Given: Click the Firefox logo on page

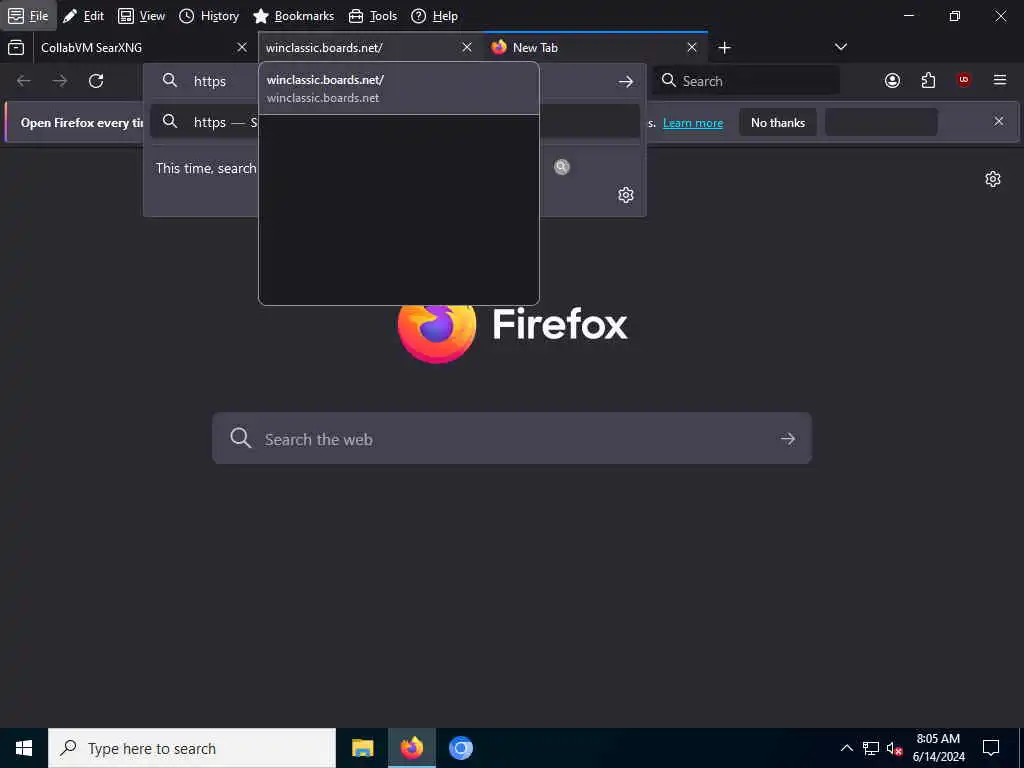Looking at the screenshot, I should pyautogui.click(x=437, y=333).
